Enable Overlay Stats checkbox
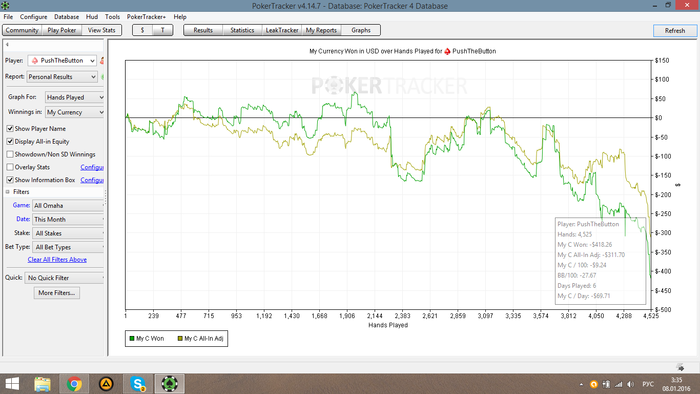 coord(10,167)
